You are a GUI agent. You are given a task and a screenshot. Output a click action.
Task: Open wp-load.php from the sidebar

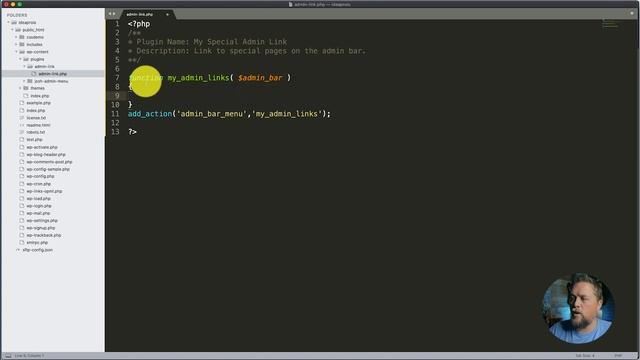pos(38,198)
